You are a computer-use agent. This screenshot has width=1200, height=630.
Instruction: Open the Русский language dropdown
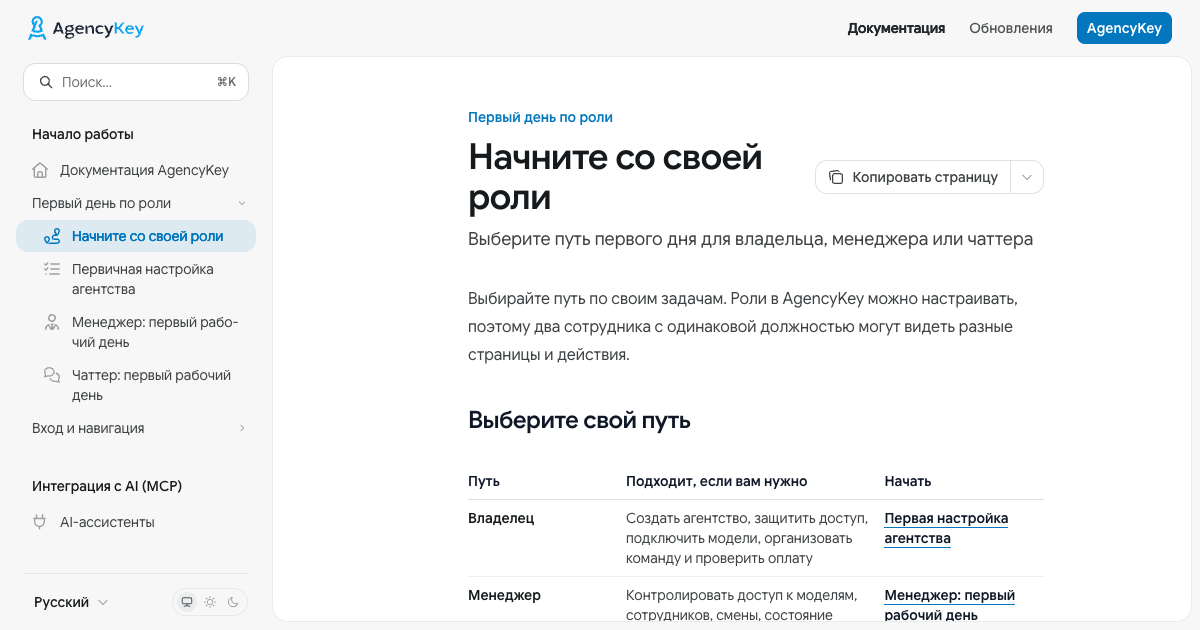(x=72, y=602)
